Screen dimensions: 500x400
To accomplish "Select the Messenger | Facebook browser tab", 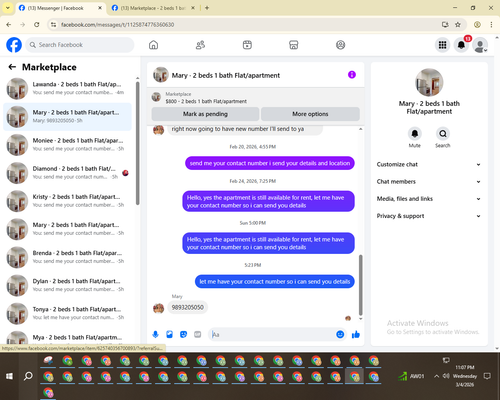I will [x=60, y=8].
